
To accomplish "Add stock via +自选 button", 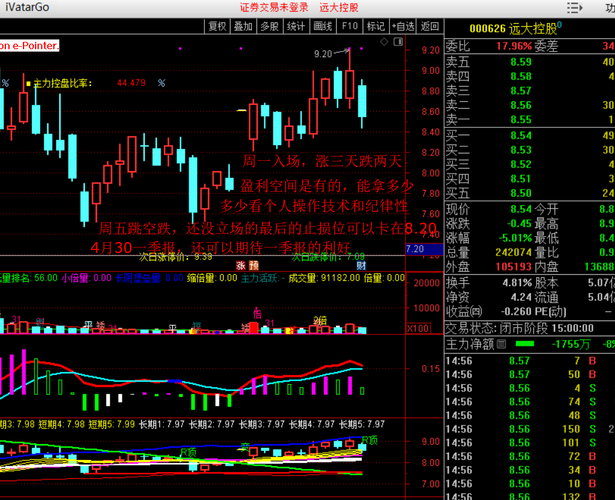I will [403, 26].
